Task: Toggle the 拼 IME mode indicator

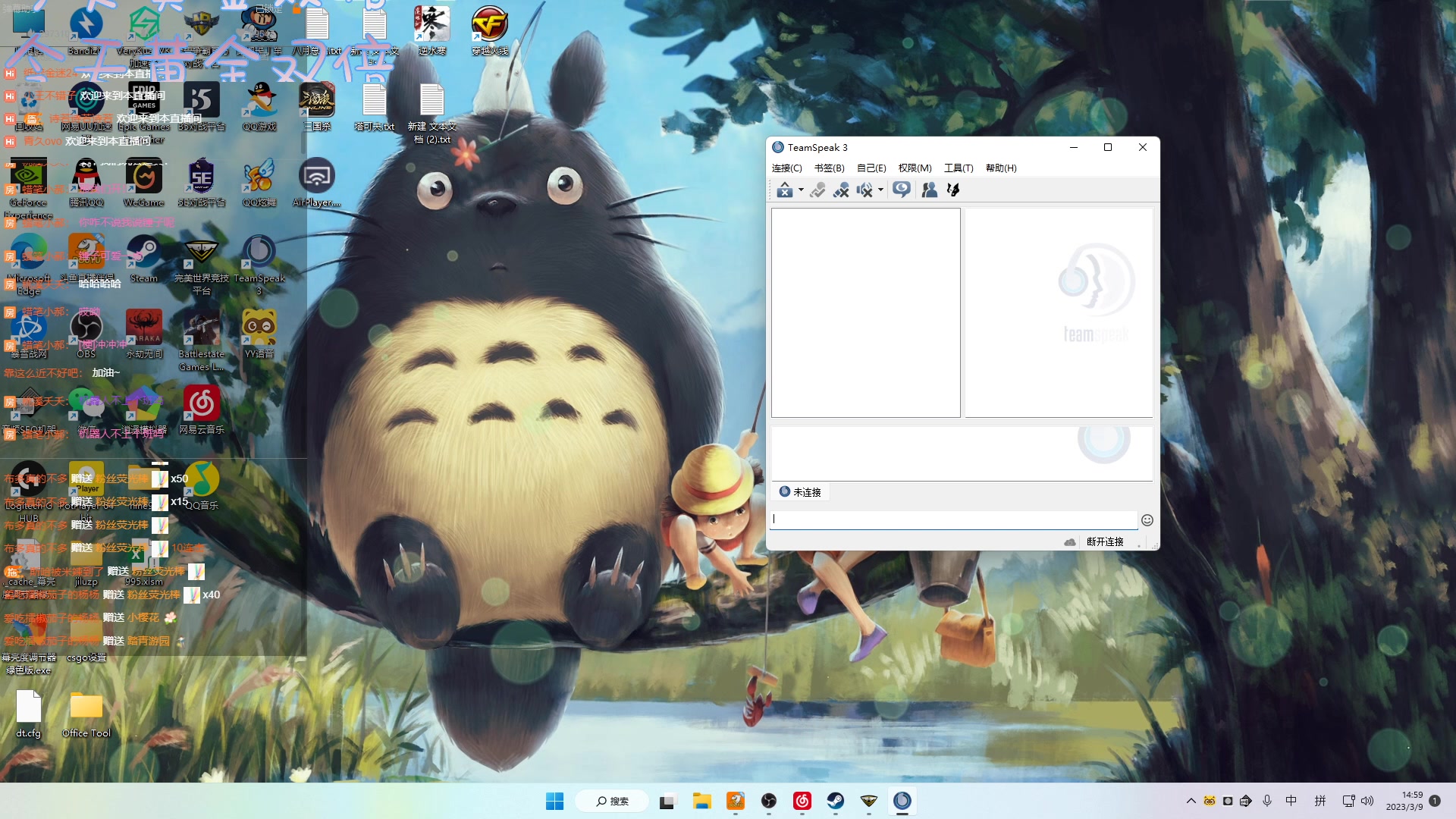Action: coord(1320,801)
